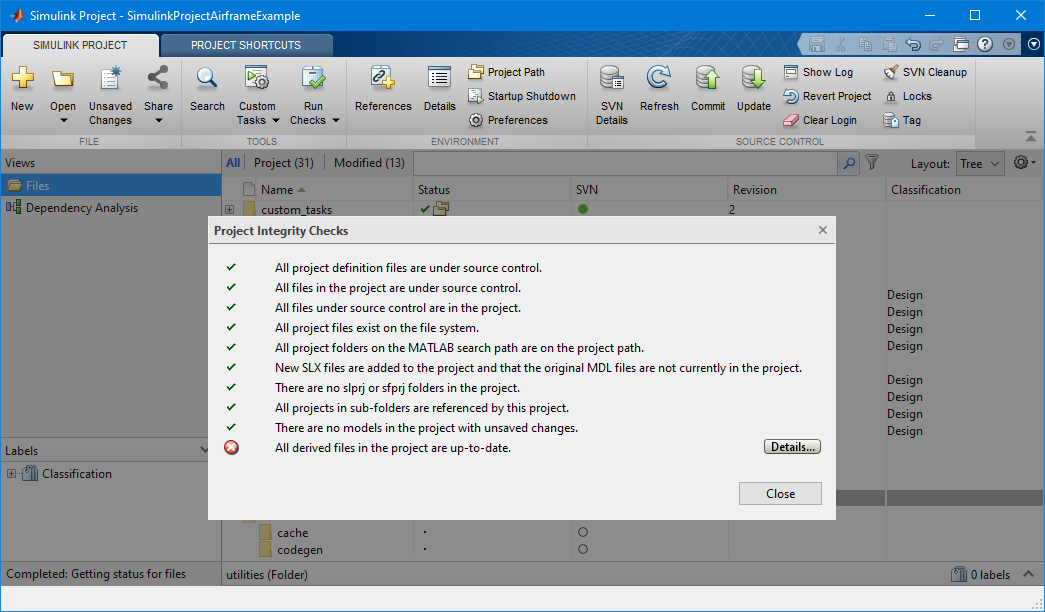The image size is (1045, 612).
Task: Open SVN Details
Action: pos(611,96)
